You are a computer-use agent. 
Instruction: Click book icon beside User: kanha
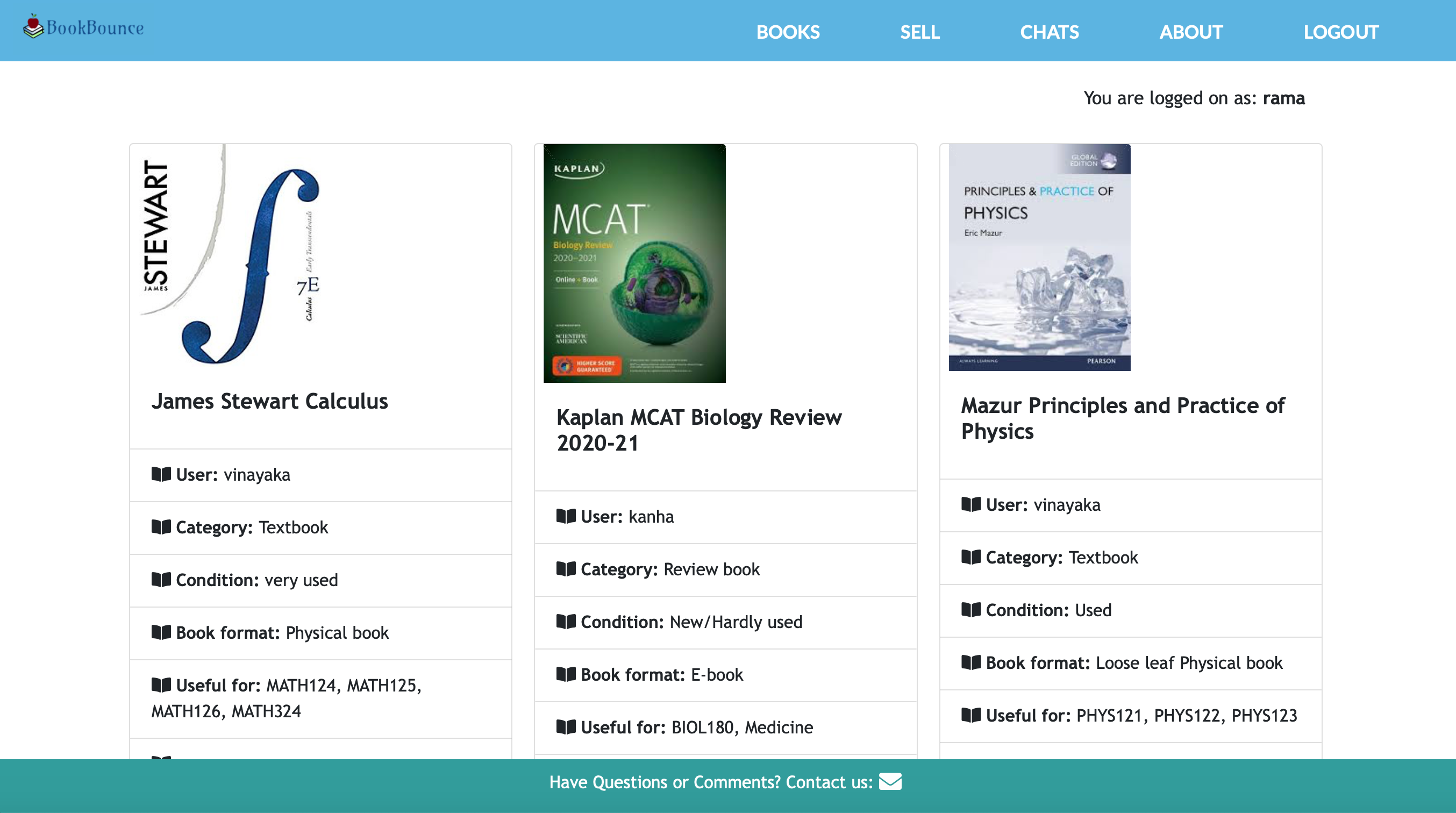[566, 516]
